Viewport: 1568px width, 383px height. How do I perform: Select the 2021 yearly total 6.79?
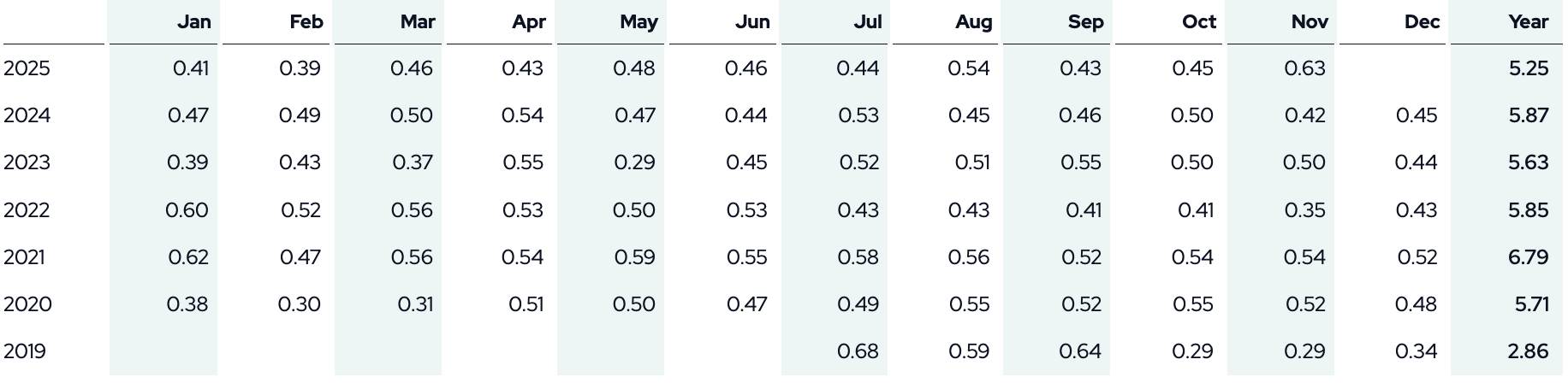[x=1528, y=257]
